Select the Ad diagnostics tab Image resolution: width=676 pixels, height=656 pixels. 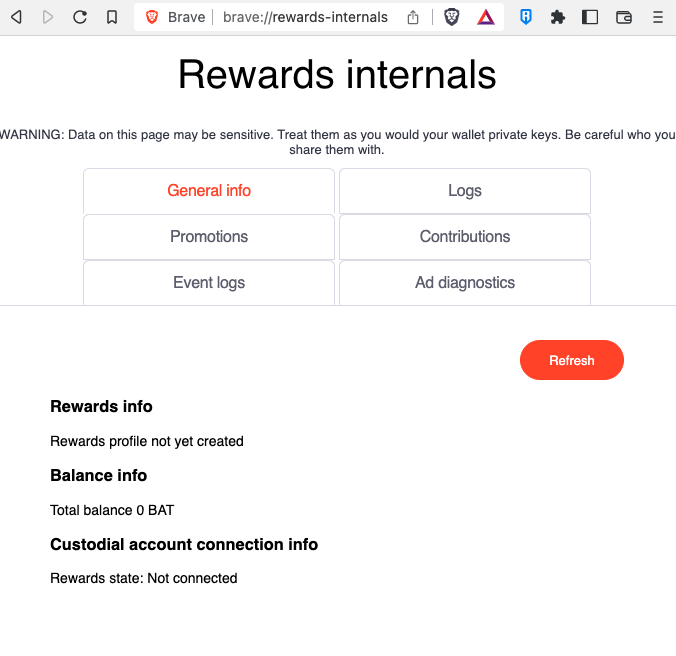pyautogui.click(x=465, y=283)
